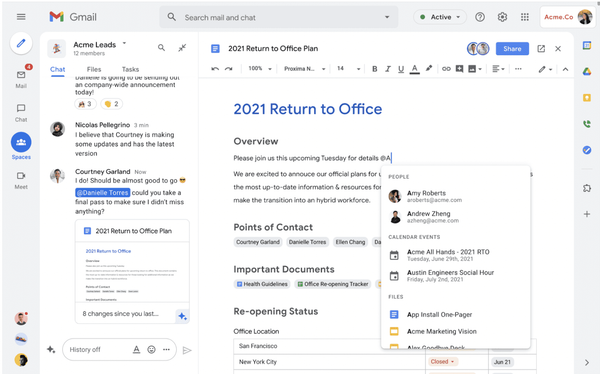Toggle bold formatting
The height and width of the screenshot is (374, 600).
coord(375,69)
